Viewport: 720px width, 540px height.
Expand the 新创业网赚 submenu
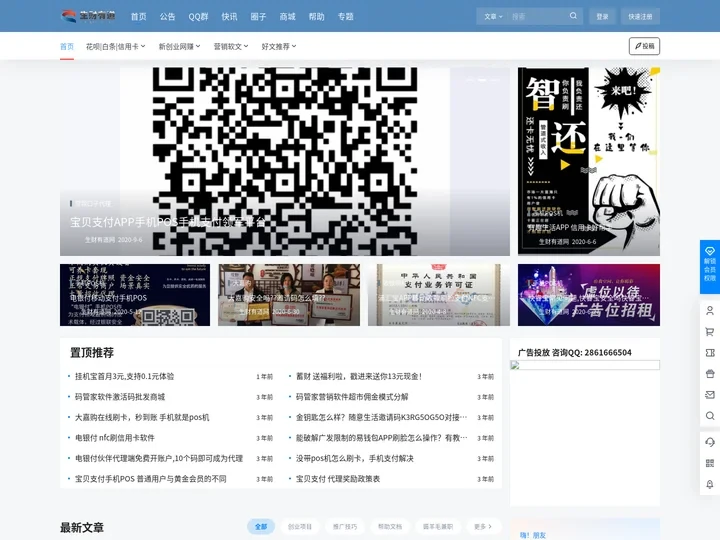pos(180,46)
